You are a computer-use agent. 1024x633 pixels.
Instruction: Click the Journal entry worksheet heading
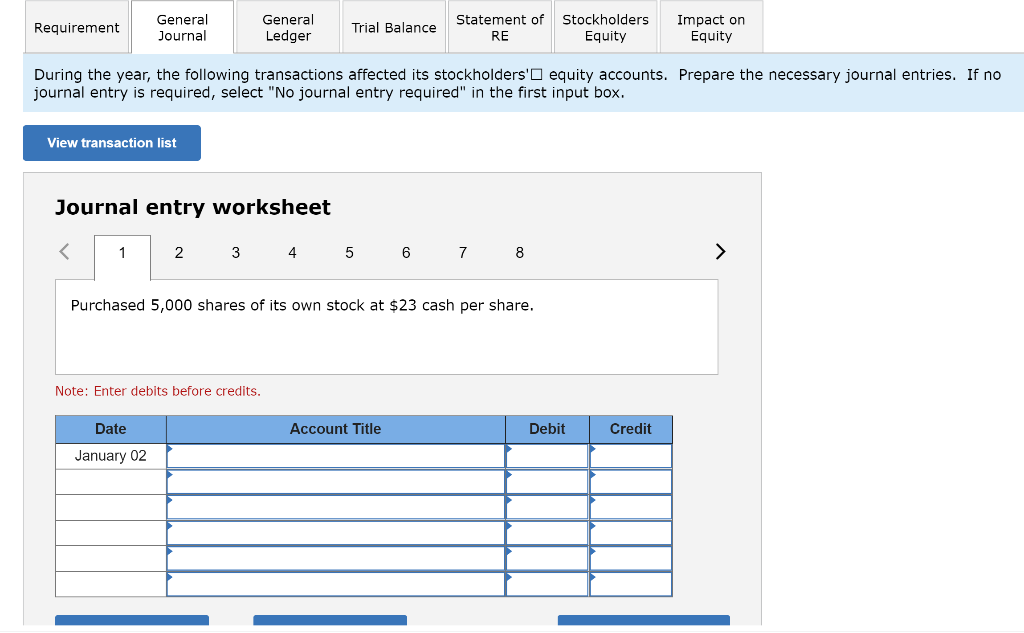(193, 208)
